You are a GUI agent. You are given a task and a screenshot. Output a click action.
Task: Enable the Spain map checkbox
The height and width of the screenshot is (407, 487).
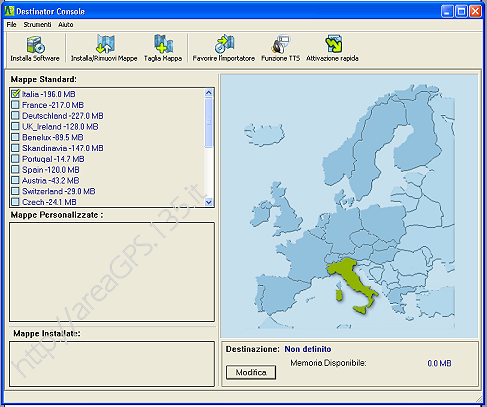15,170
